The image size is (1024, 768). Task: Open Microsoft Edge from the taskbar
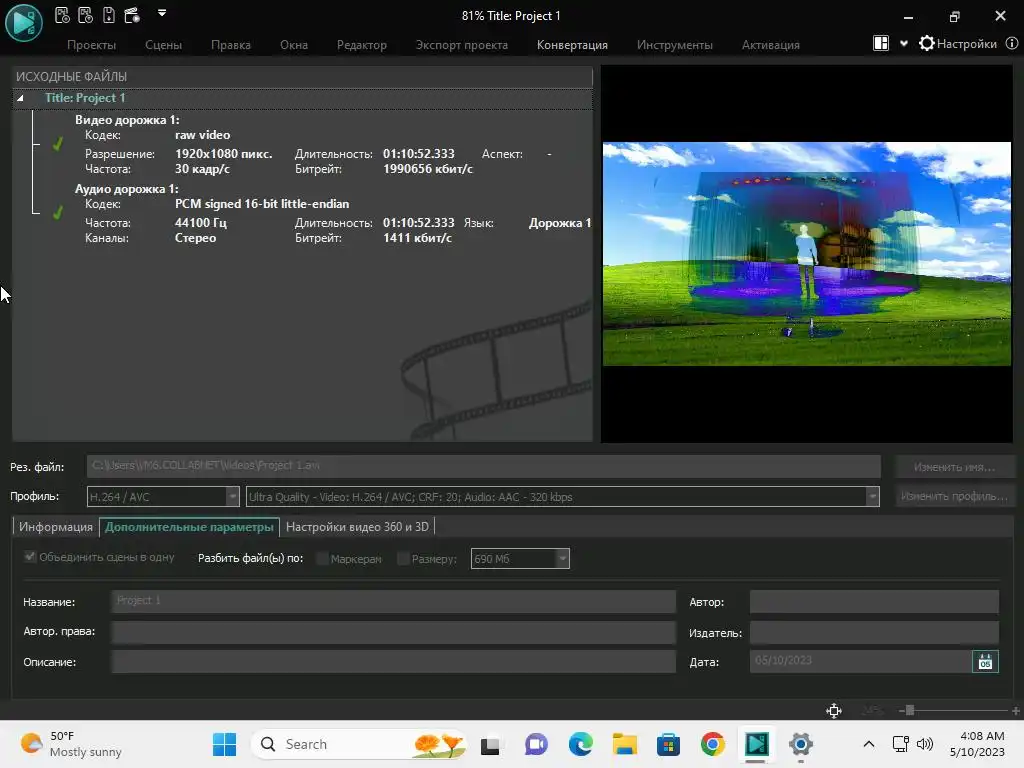click(580, 744)
